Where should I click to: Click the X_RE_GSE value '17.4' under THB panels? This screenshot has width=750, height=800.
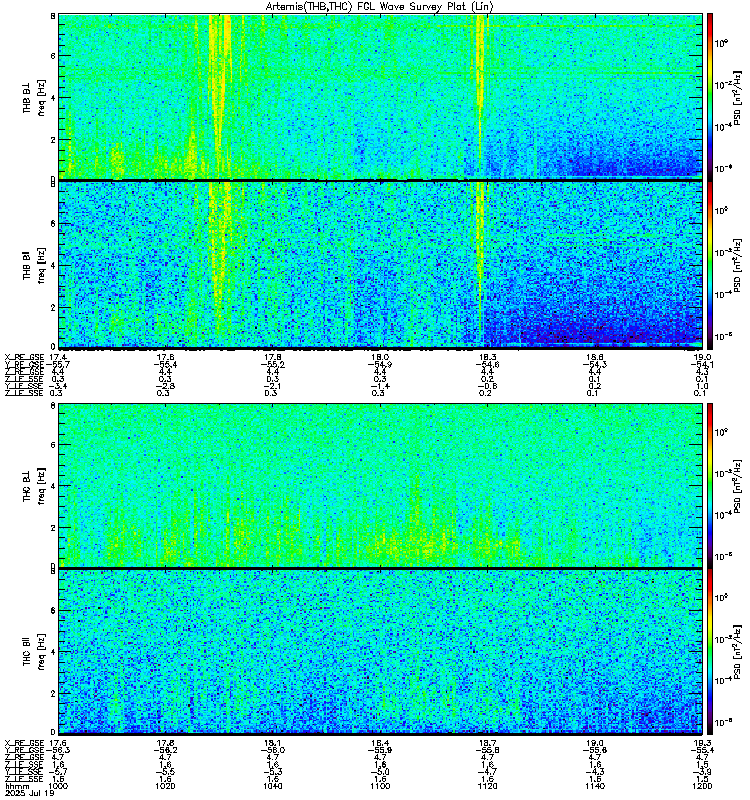click(58, 357)
